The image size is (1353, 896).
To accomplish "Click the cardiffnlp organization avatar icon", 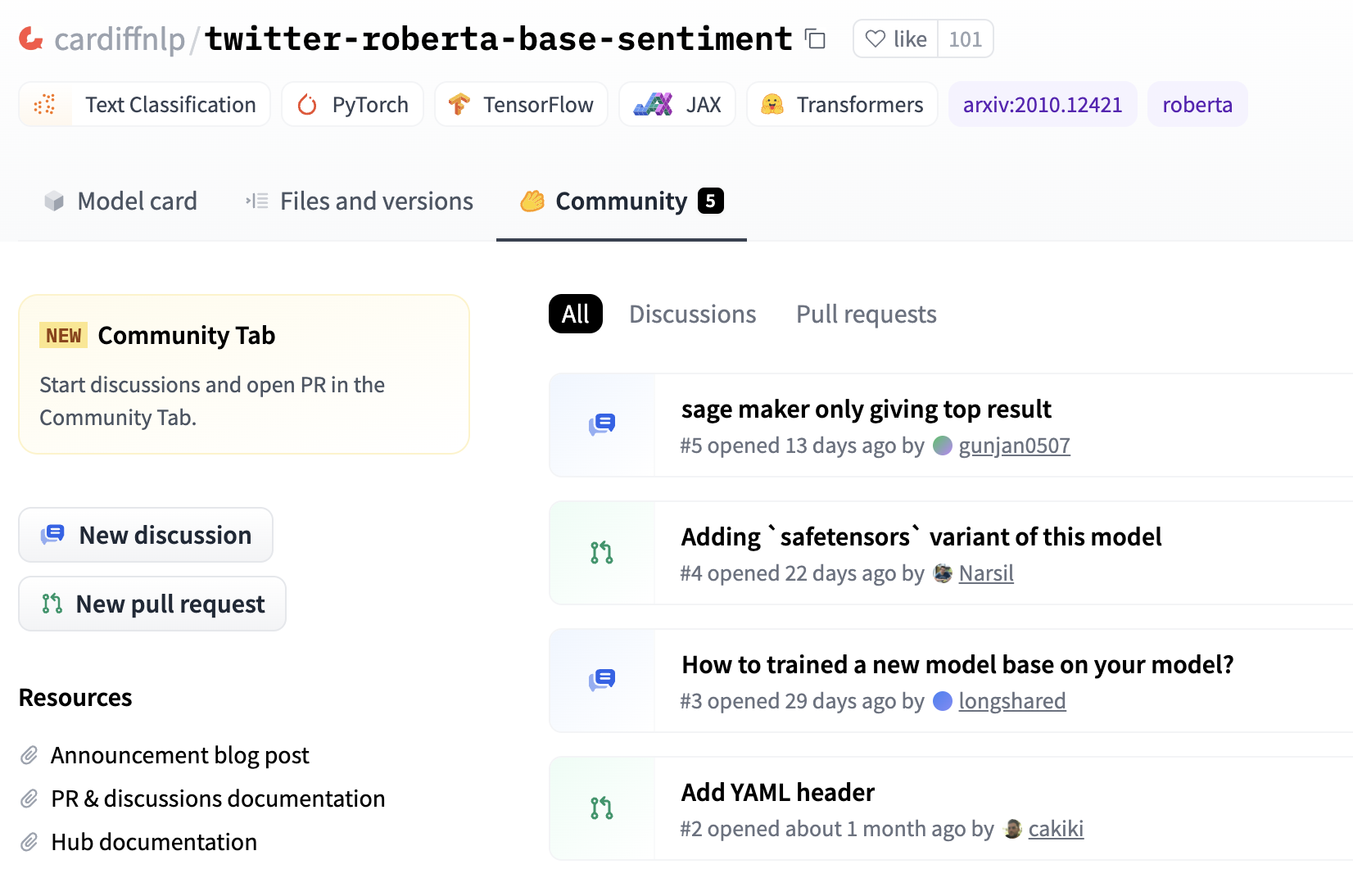I will click(31, 38).
